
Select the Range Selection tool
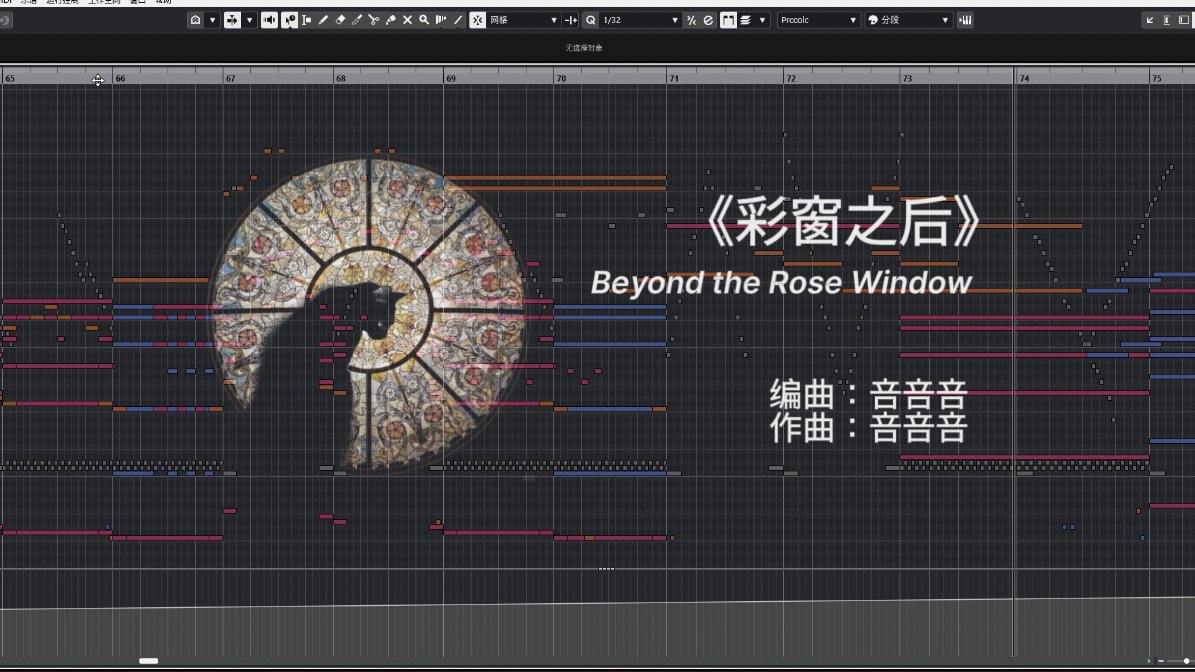306,21
